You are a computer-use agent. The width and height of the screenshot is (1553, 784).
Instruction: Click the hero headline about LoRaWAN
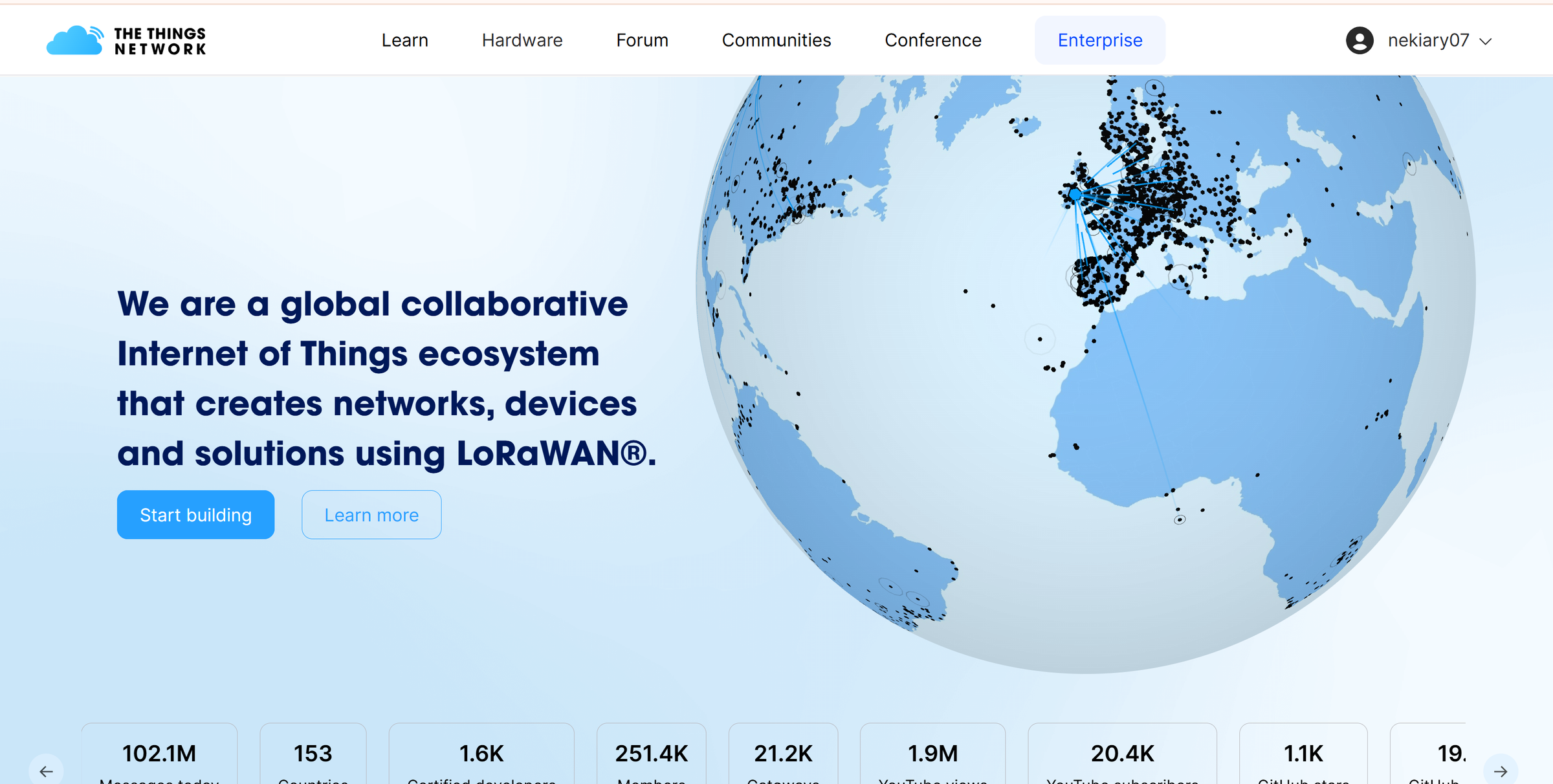[x=386, y=378]
